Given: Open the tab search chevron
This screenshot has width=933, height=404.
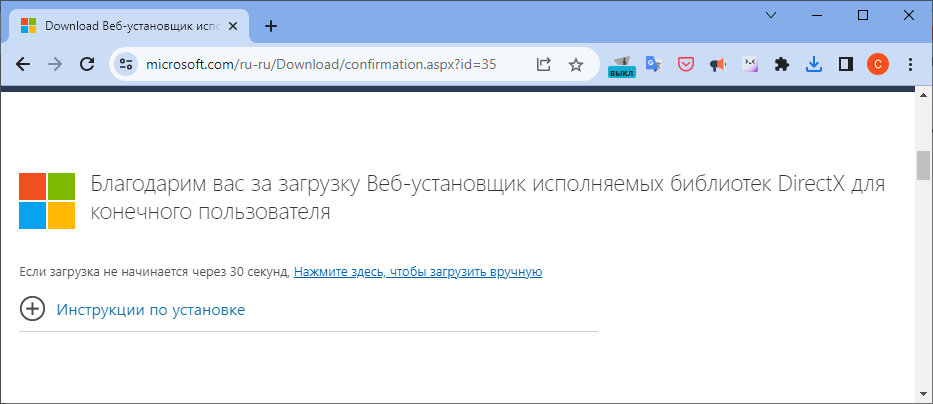Looking at the screenshot, I should pos(771,15).
